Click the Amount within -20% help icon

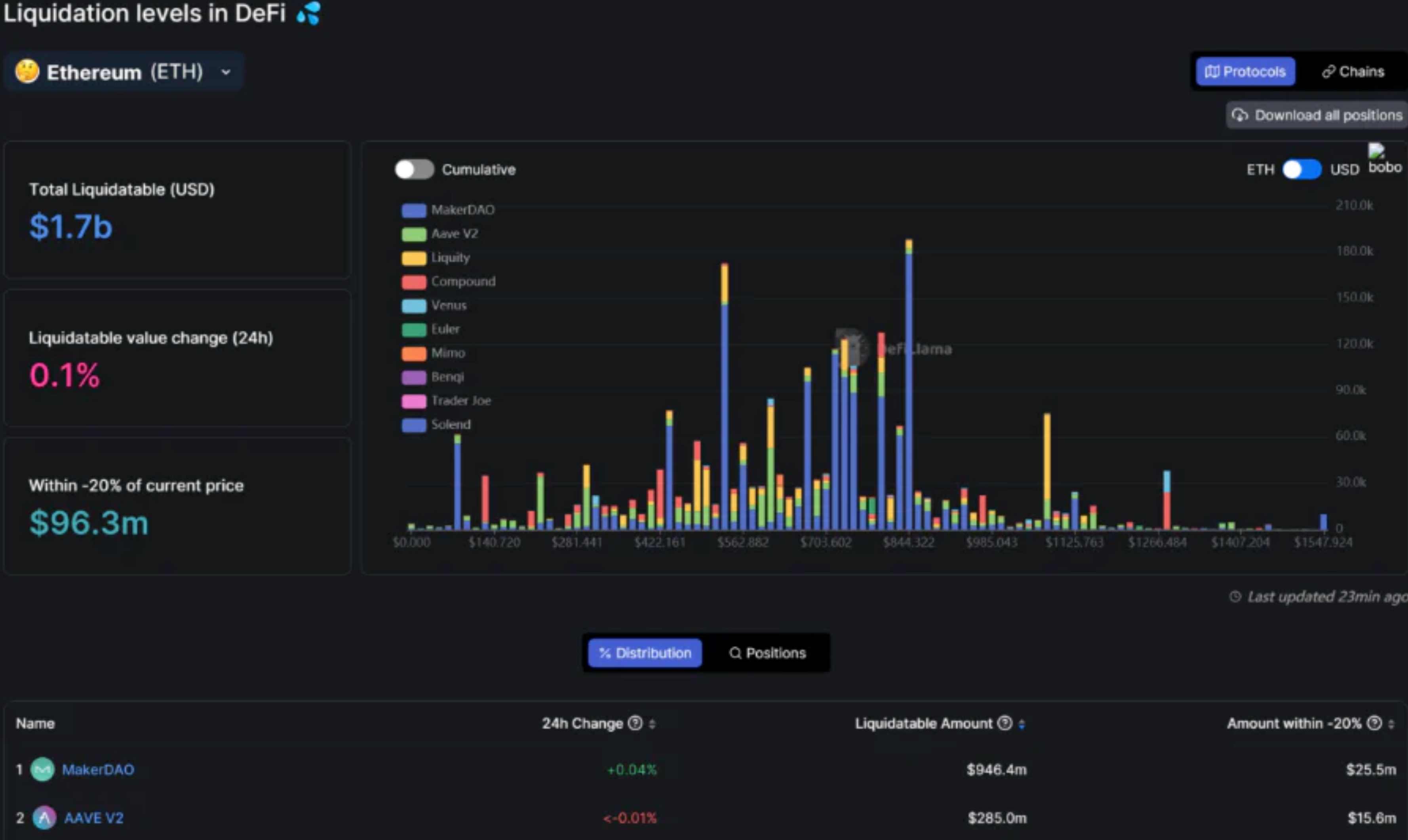tap(1374, 723)
